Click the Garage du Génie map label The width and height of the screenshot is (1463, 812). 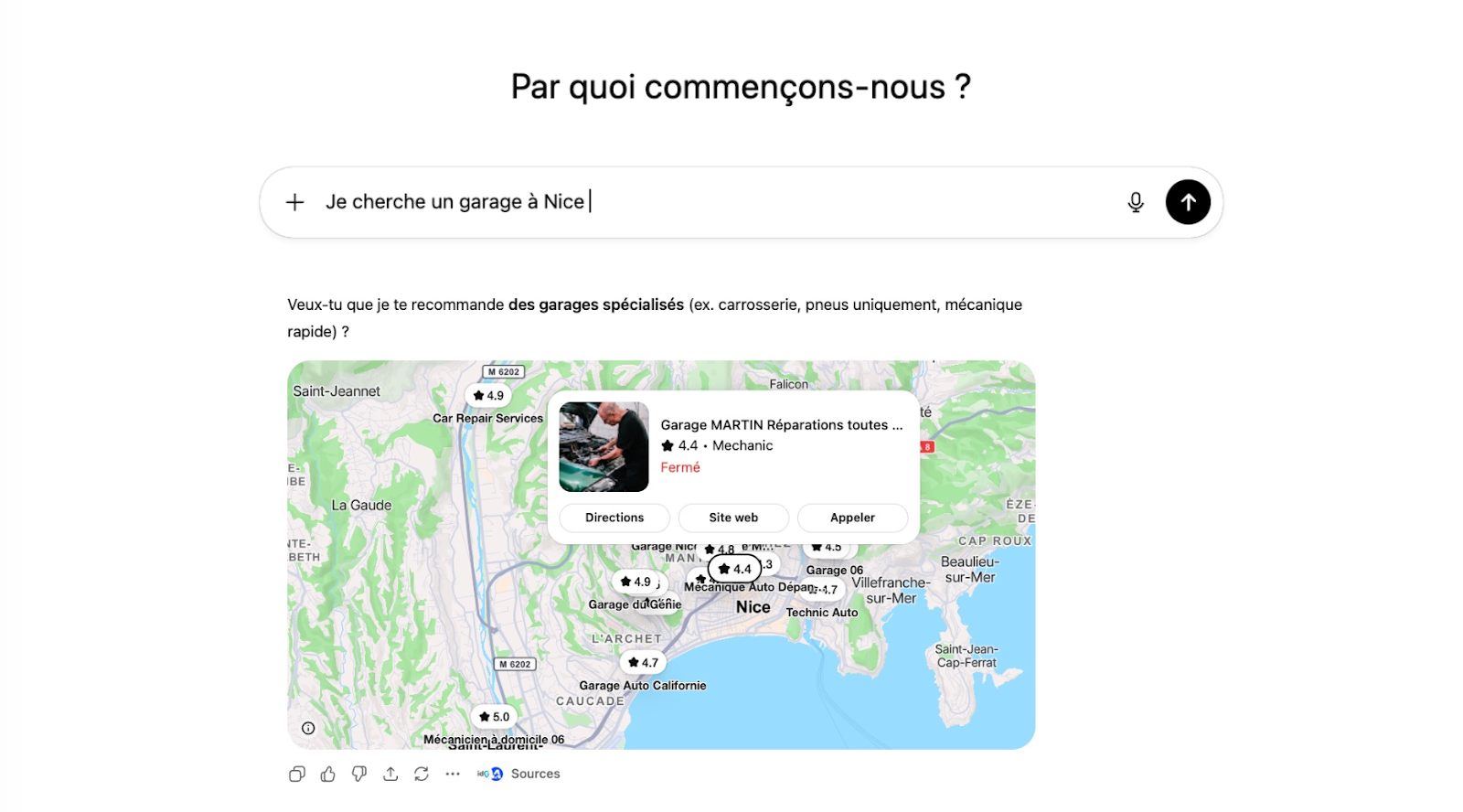click(635, 604)
